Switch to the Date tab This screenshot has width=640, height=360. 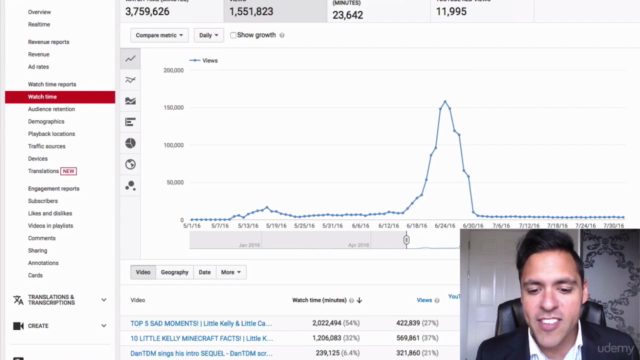[x=204, y=272]
